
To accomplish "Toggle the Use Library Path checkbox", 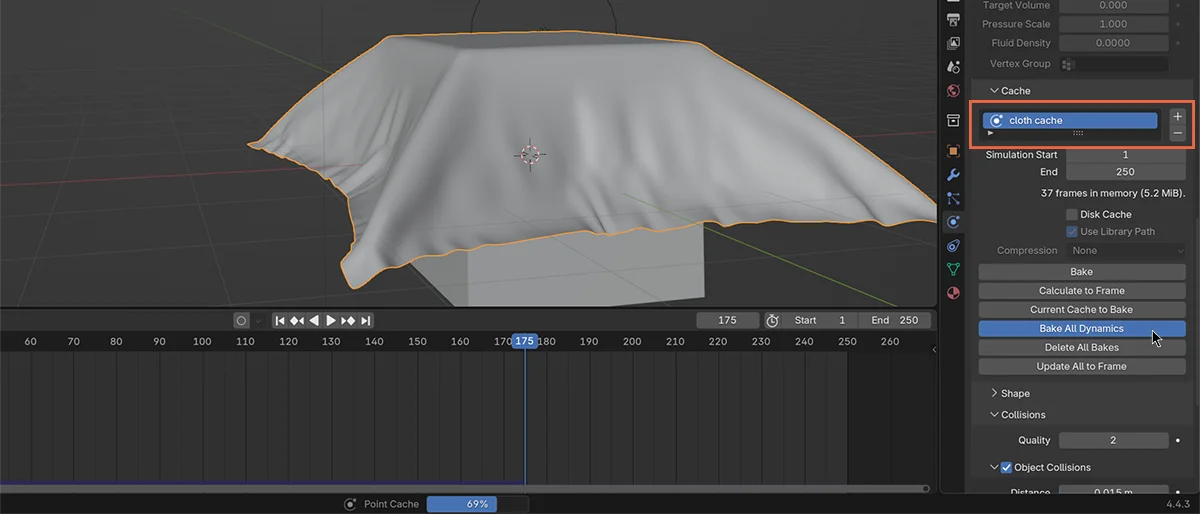I will click(1071, 231).
